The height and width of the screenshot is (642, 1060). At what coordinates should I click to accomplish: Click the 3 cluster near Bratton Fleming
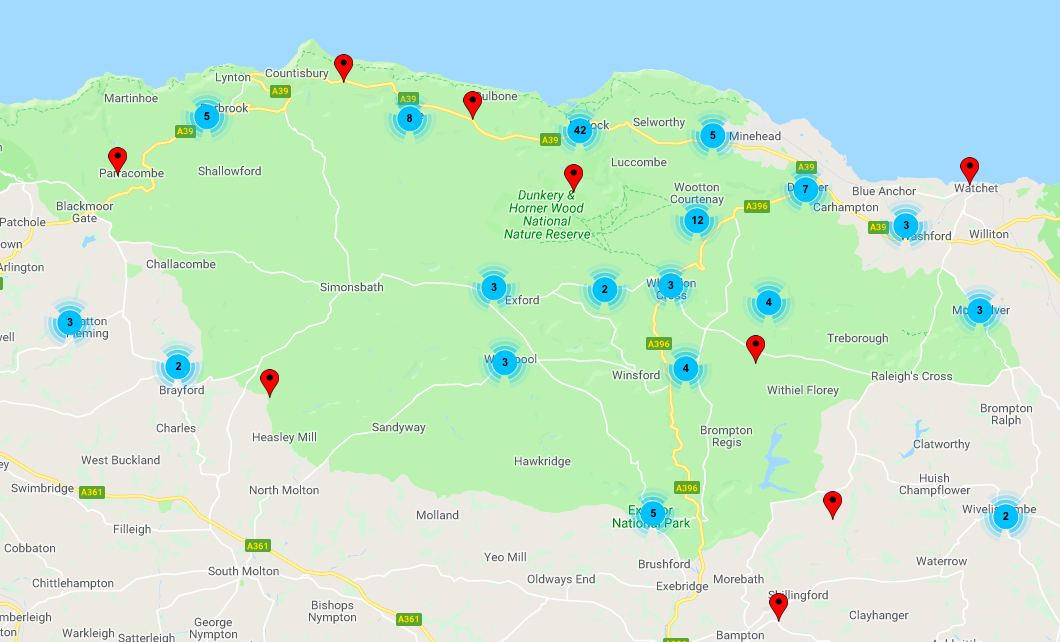(x=69, y=323)
